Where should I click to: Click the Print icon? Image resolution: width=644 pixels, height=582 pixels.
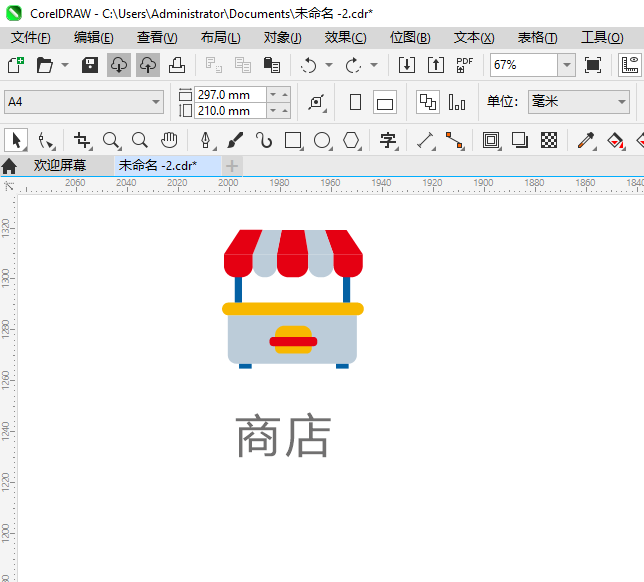point(177,65)
